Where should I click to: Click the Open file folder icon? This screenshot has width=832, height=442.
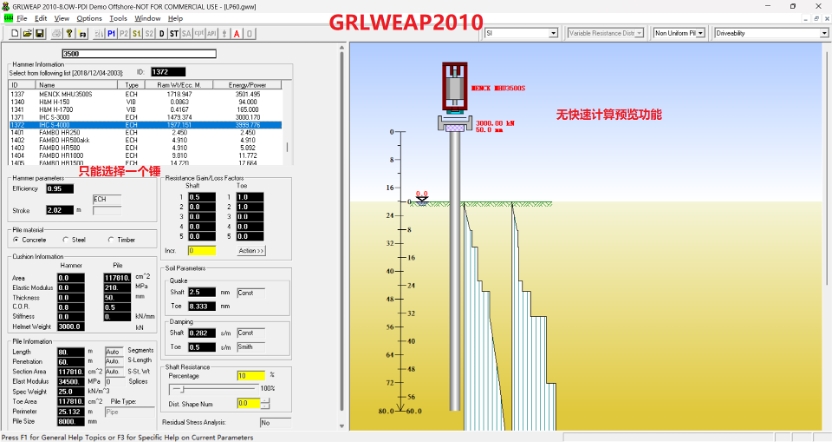tap(27, 34)
